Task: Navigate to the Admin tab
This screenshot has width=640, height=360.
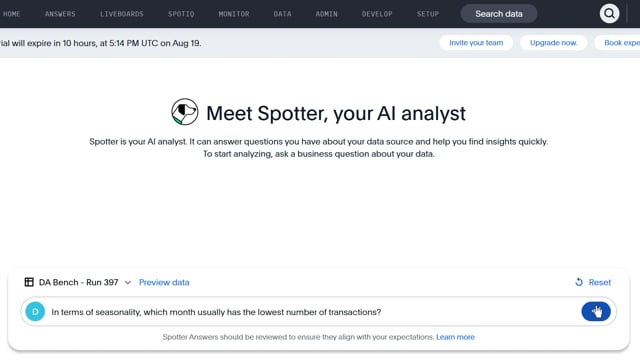Action: (x=327, y=14)
